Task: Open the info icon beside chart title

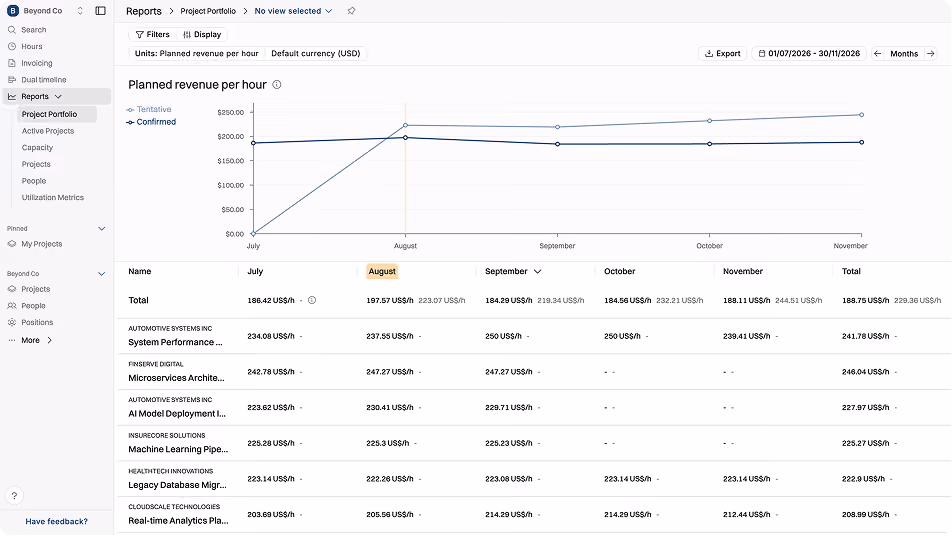Action: coord(277,84)
